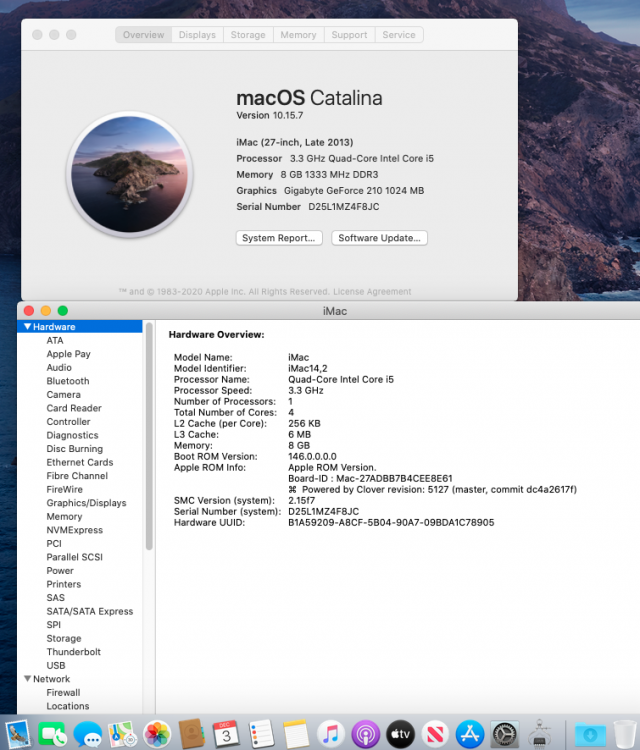
Task: Select Controller in the sidebar
Action: point(68,422)
